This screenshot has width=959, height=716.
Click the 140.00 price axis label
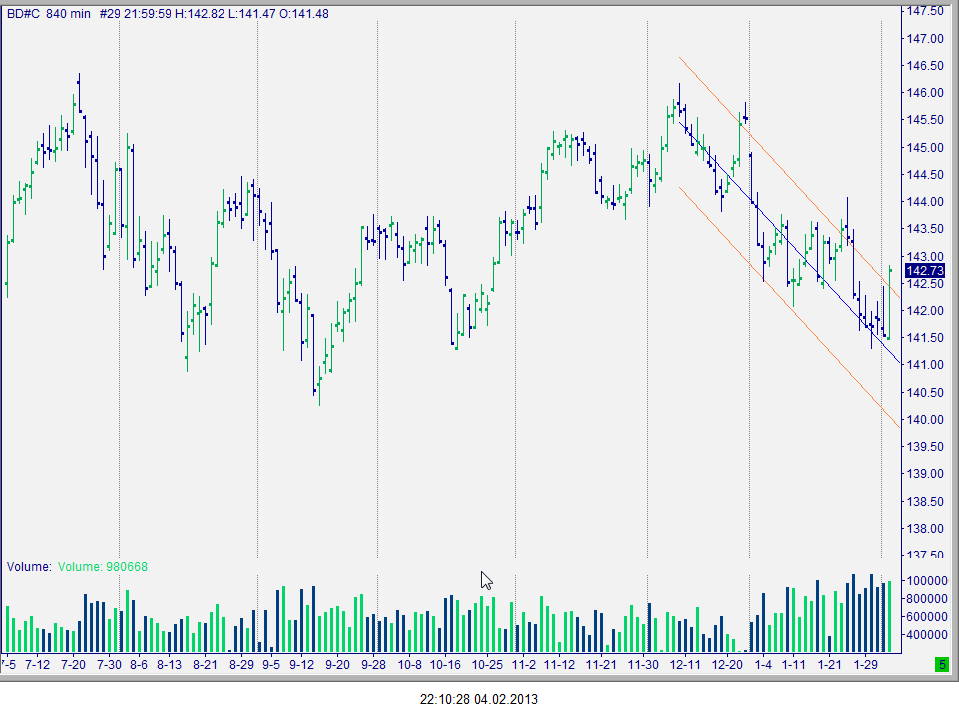[x=925, y=419]
